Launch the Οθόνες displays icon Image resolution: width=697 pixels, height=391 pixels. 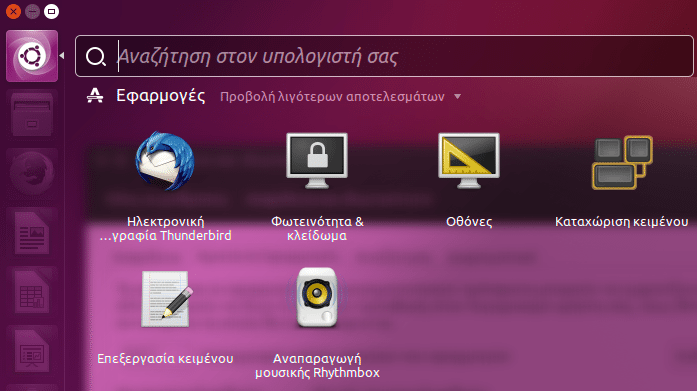pyautogui.click(x=469, y=161)
